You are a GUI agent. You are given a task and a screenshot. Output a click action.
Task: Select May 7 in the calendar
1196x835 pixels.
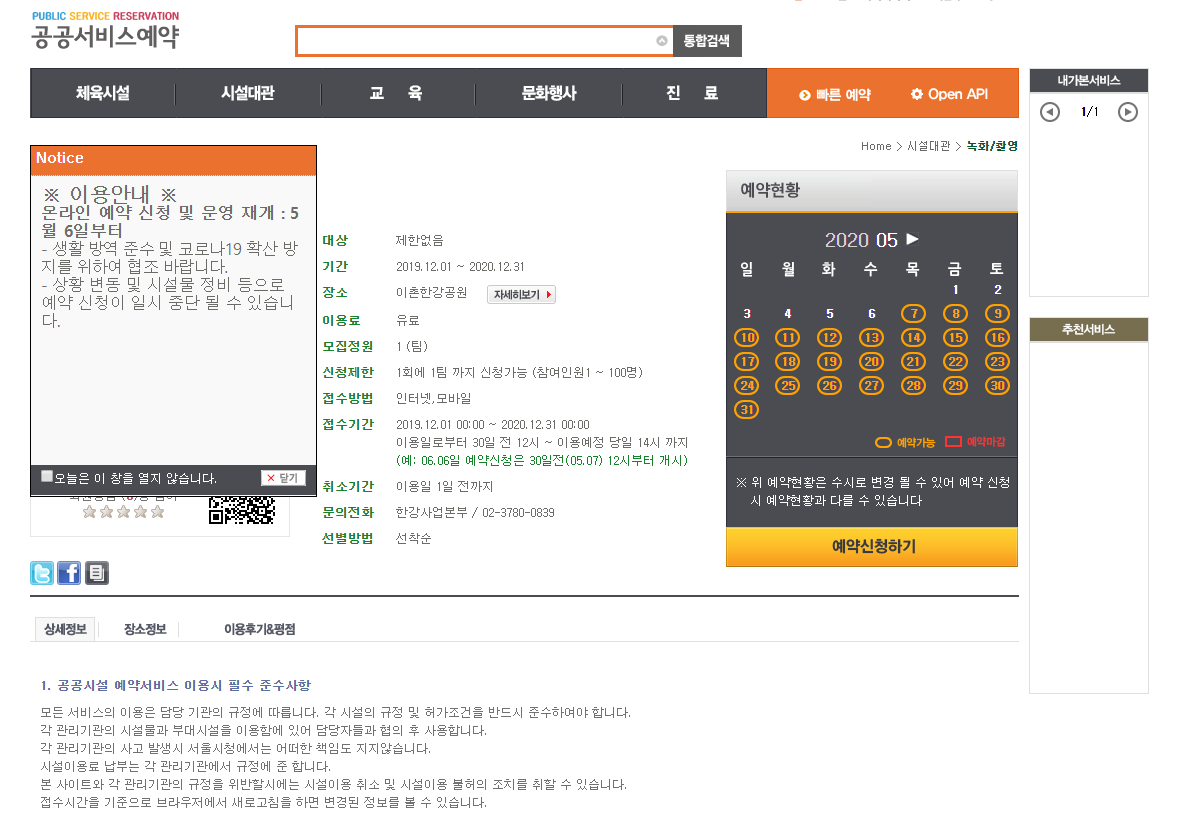point(913,313)
